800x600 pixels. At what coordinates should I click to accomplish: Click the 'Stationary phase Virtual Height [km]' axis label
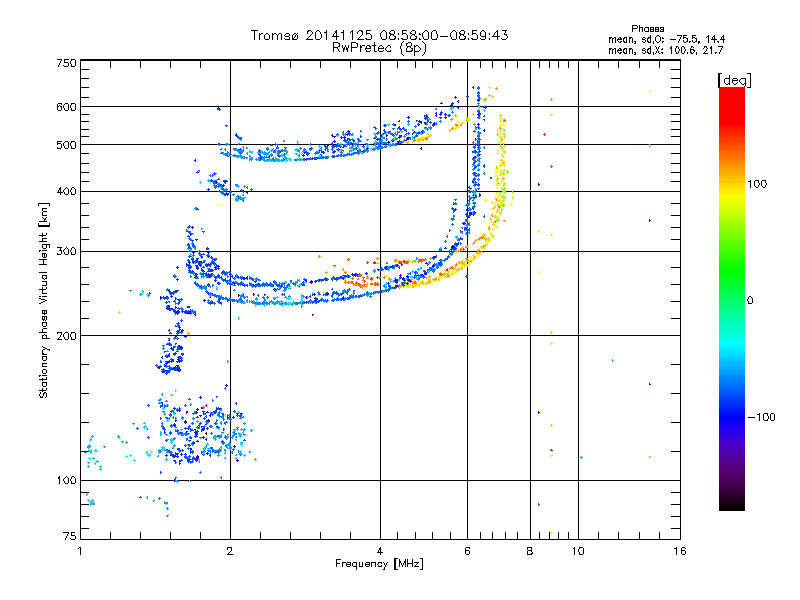coord(44,300)
